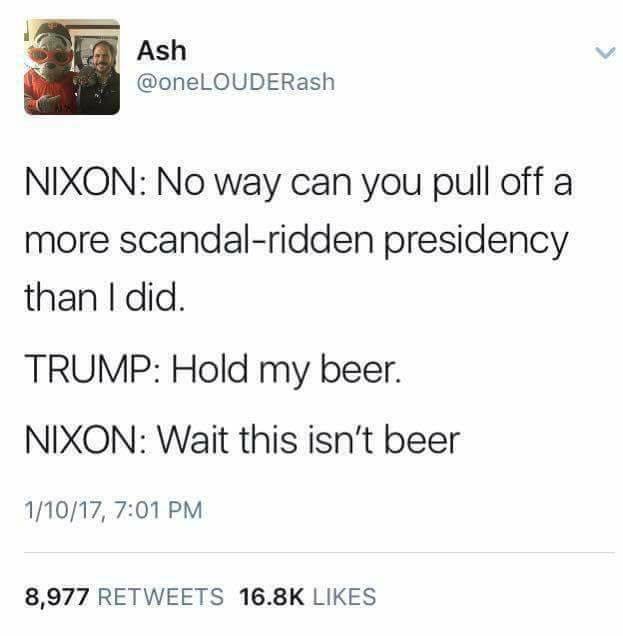Click the 'NIXON: Wait this isn't beer' line
The image size is (623, 636).
coord(242,440)
